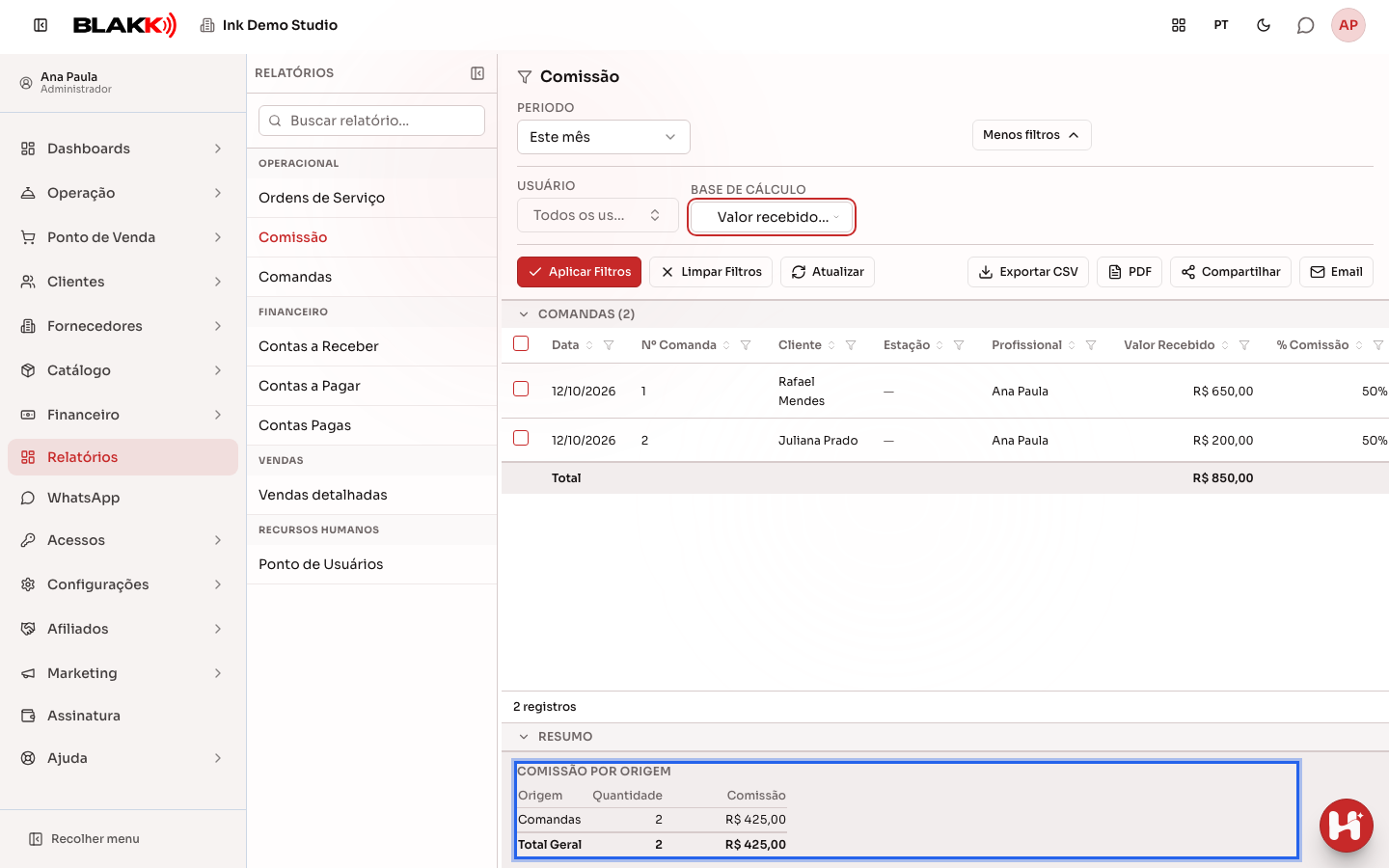Select the Contas a Receber report
This screenshot has width=1389, height=868.
(x=371, y=346)
